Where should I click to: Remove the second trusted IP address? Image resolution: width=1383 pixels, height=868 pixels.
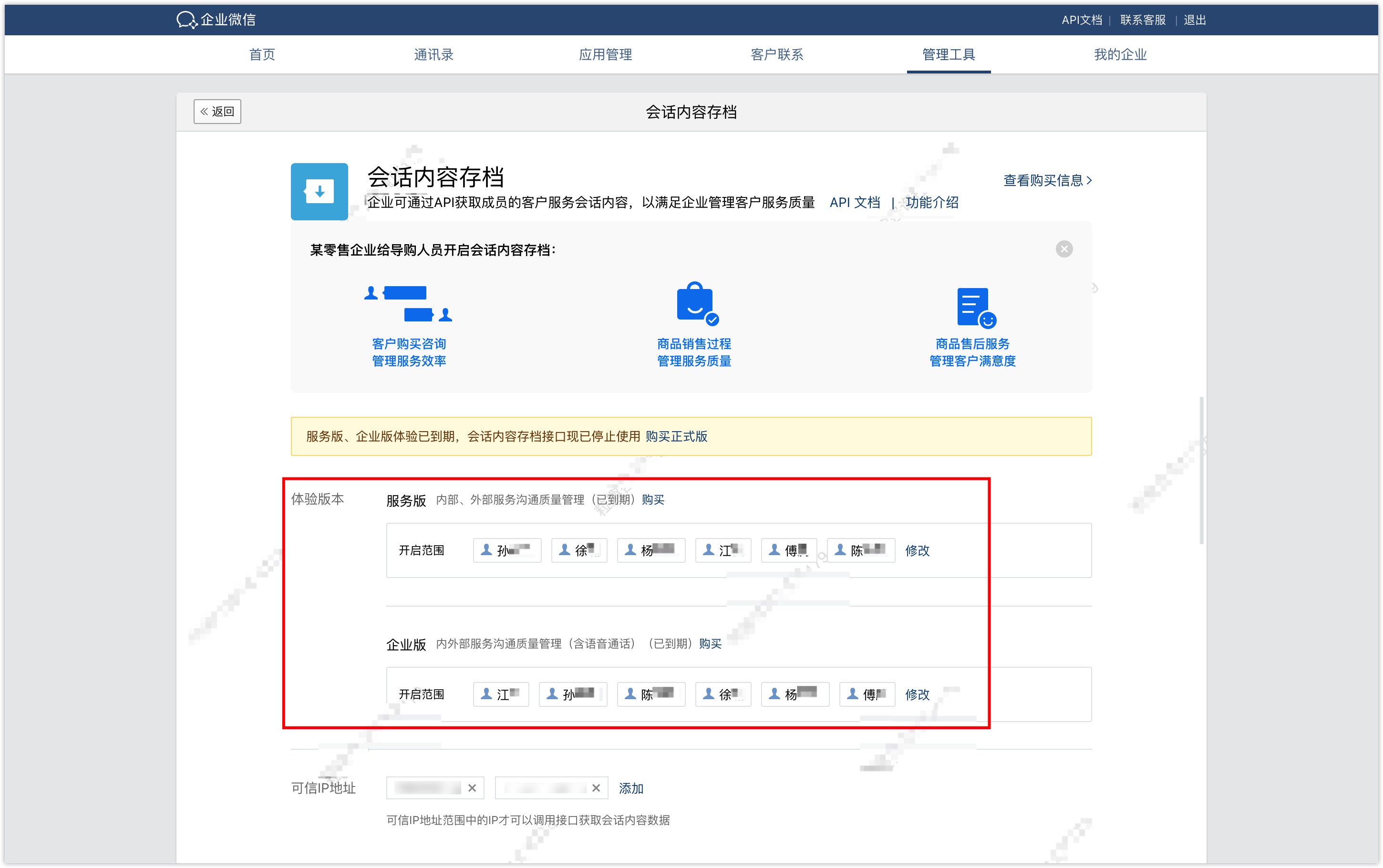coord(596,788)
